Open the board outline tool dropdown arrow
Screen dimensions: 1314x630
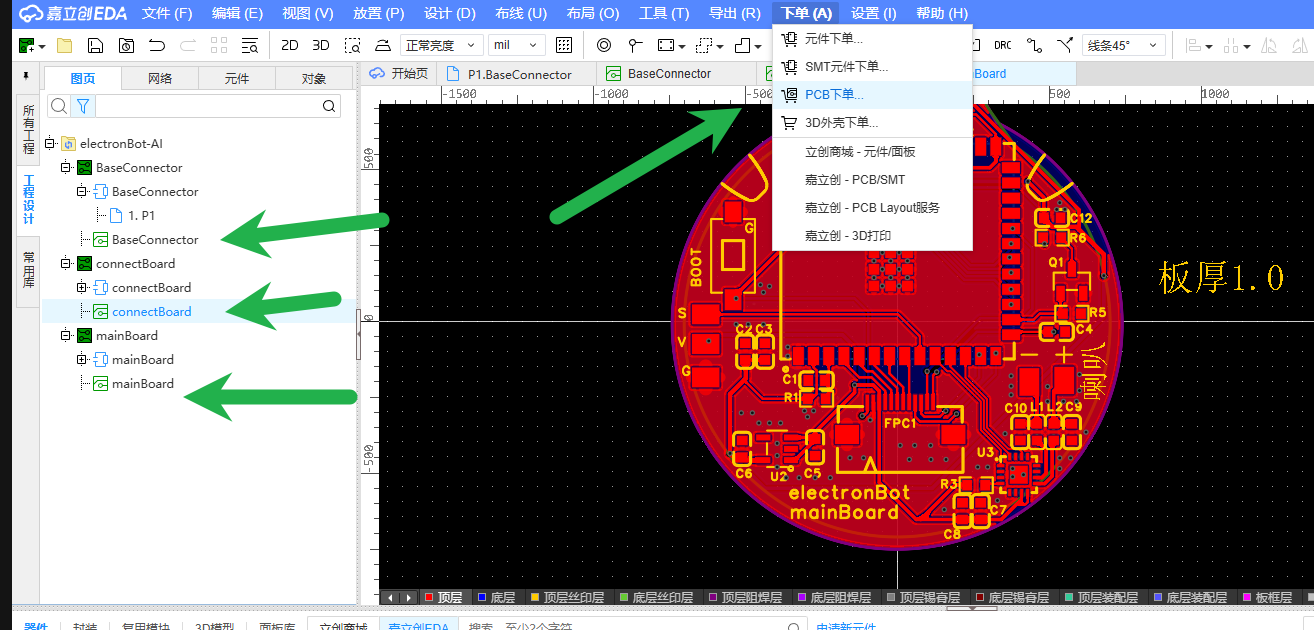759,46
